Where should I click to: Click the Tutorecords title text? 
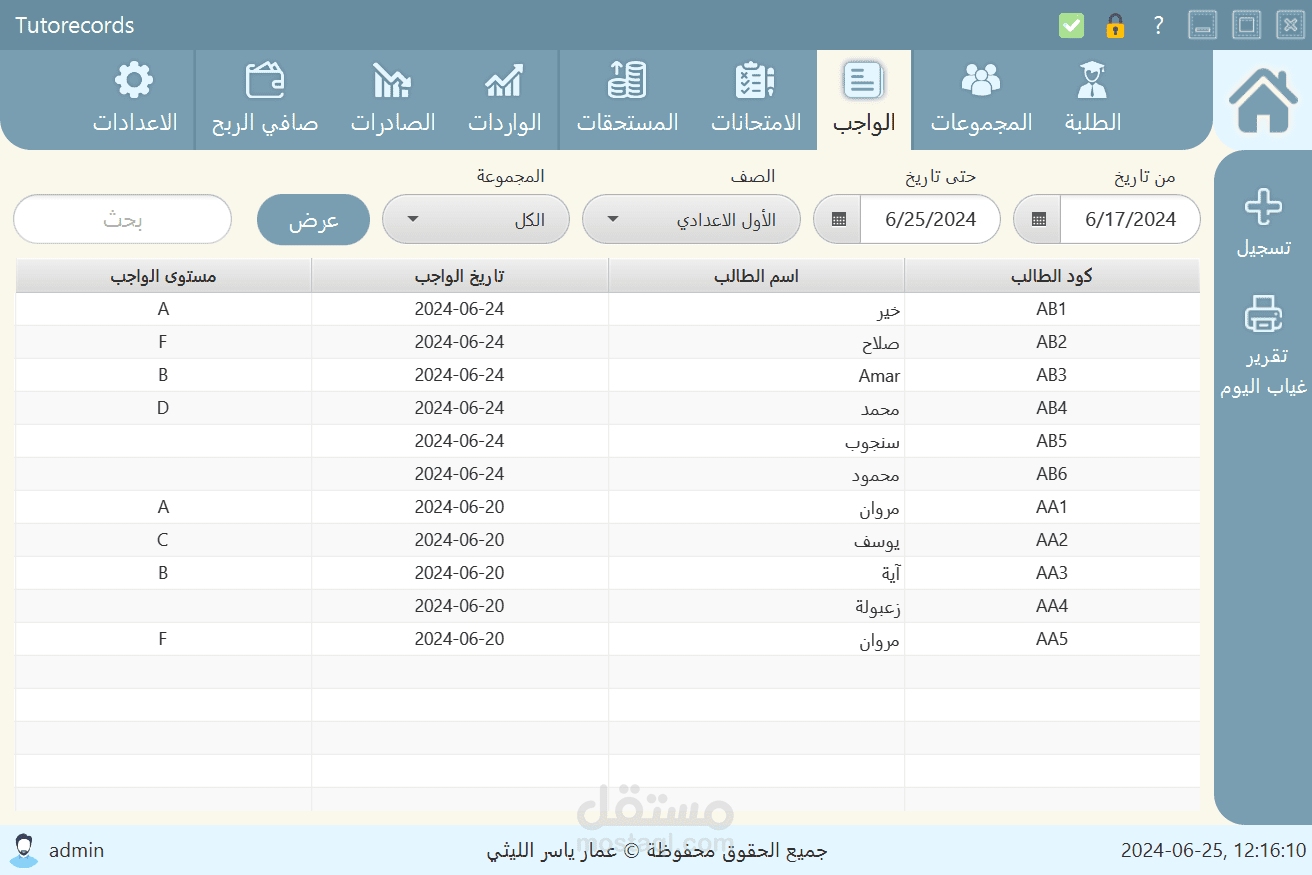tap(75, 25)
